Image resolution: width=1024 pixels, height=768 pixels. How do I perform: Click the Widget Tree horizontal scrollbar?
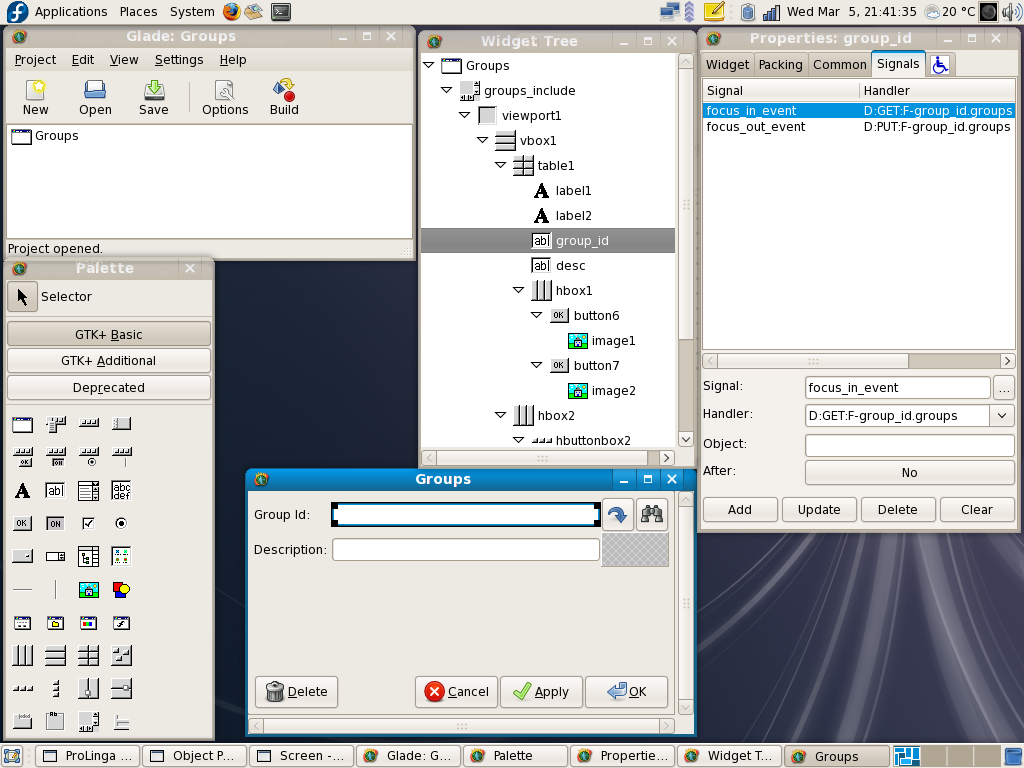click(547, 458)
